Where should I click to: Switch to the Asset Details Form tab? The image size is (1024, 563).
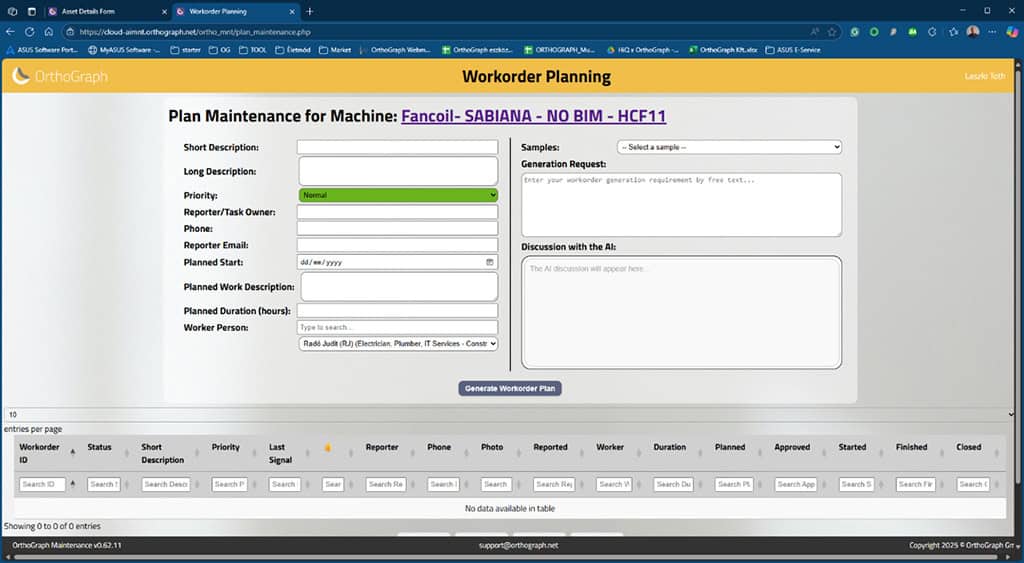(108, 11)
